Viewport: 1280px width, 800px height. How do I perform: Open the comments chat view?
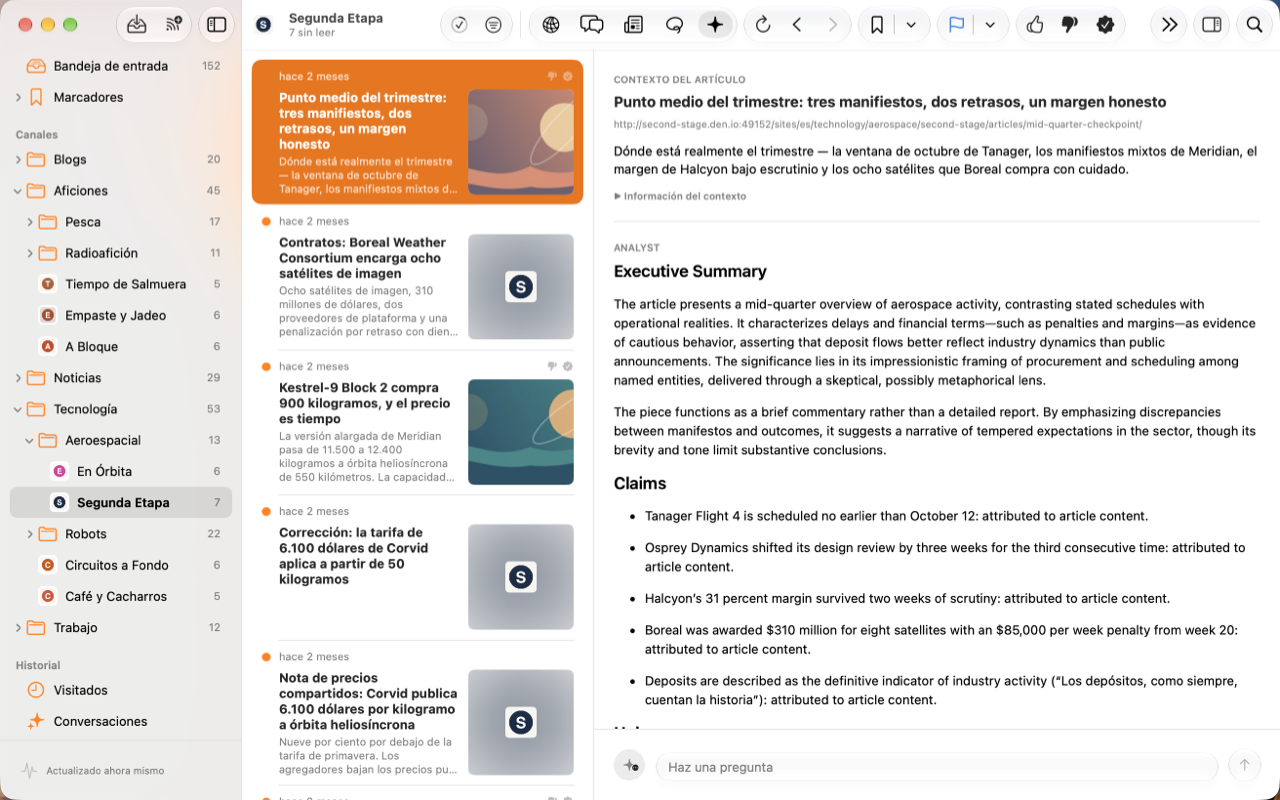592,25
